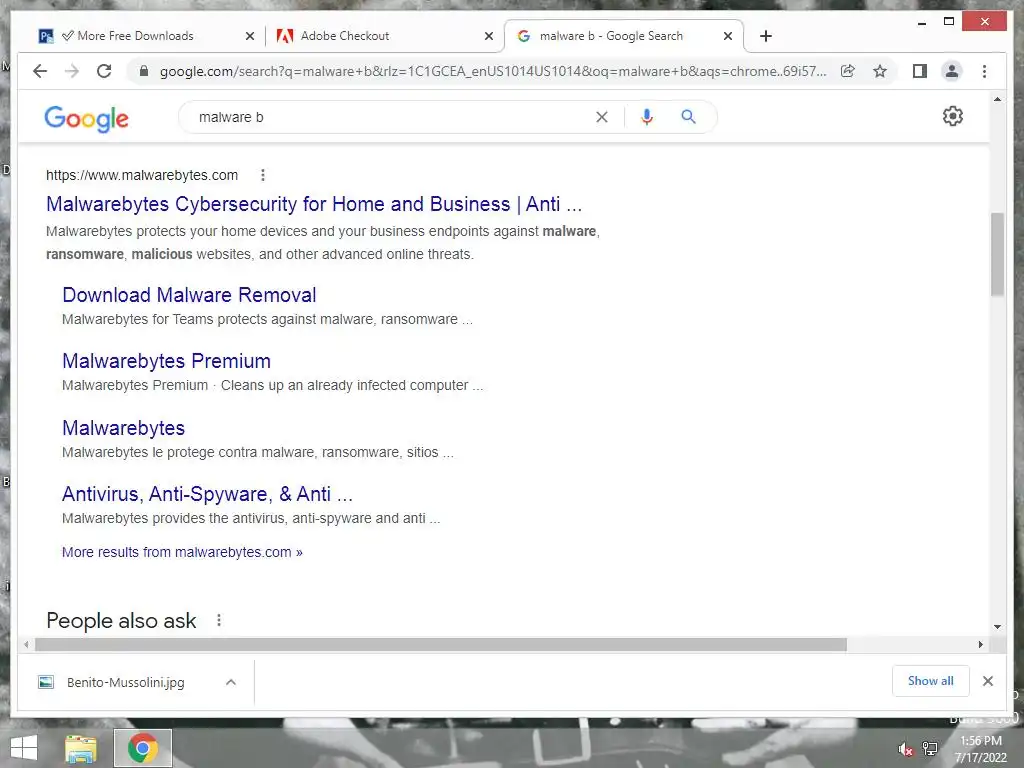Open the Windows Start menu
1024x768 pixels.
24,748
